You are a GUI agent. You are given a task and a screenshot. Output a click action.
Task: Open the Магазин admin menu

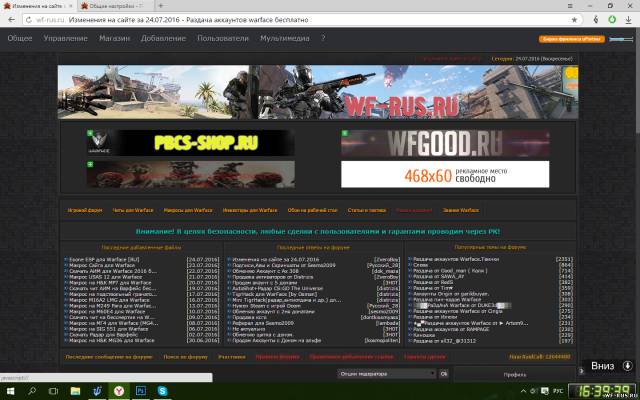tap(114, 38)
